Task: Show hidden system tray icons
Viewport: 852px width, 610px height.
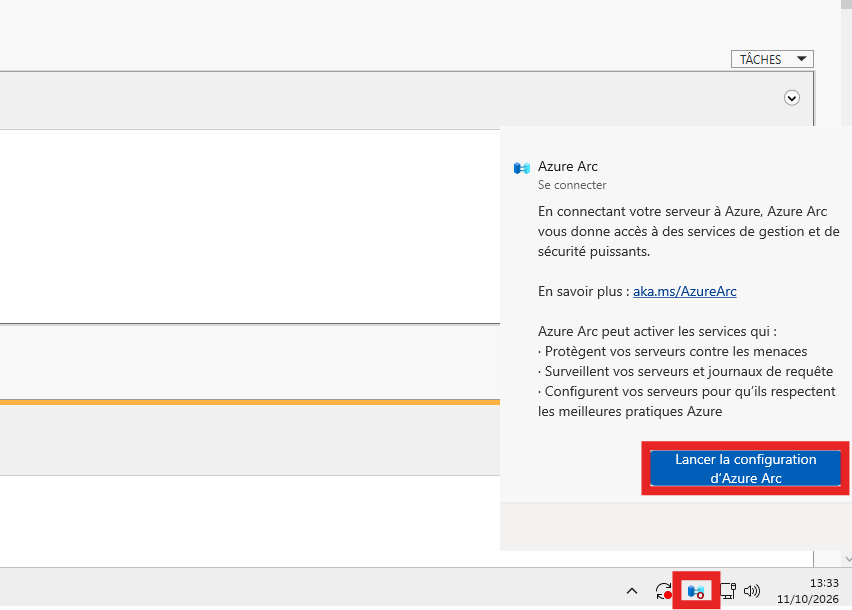Action: [632, 590]
